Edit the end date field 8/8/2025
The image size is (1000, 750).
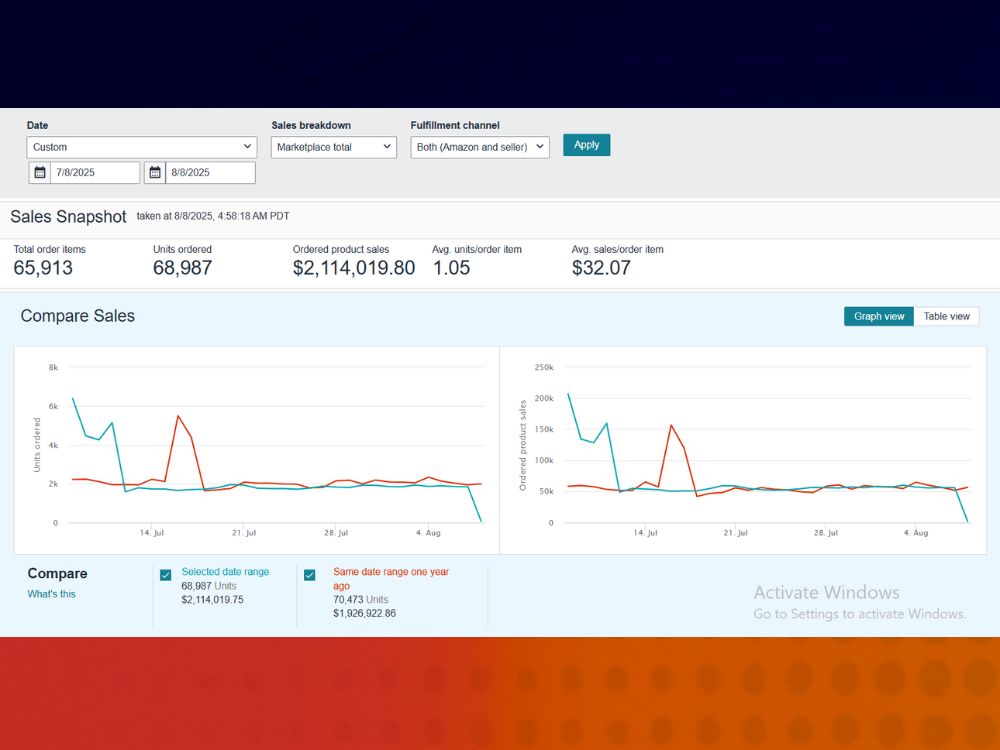click(210, 172)
